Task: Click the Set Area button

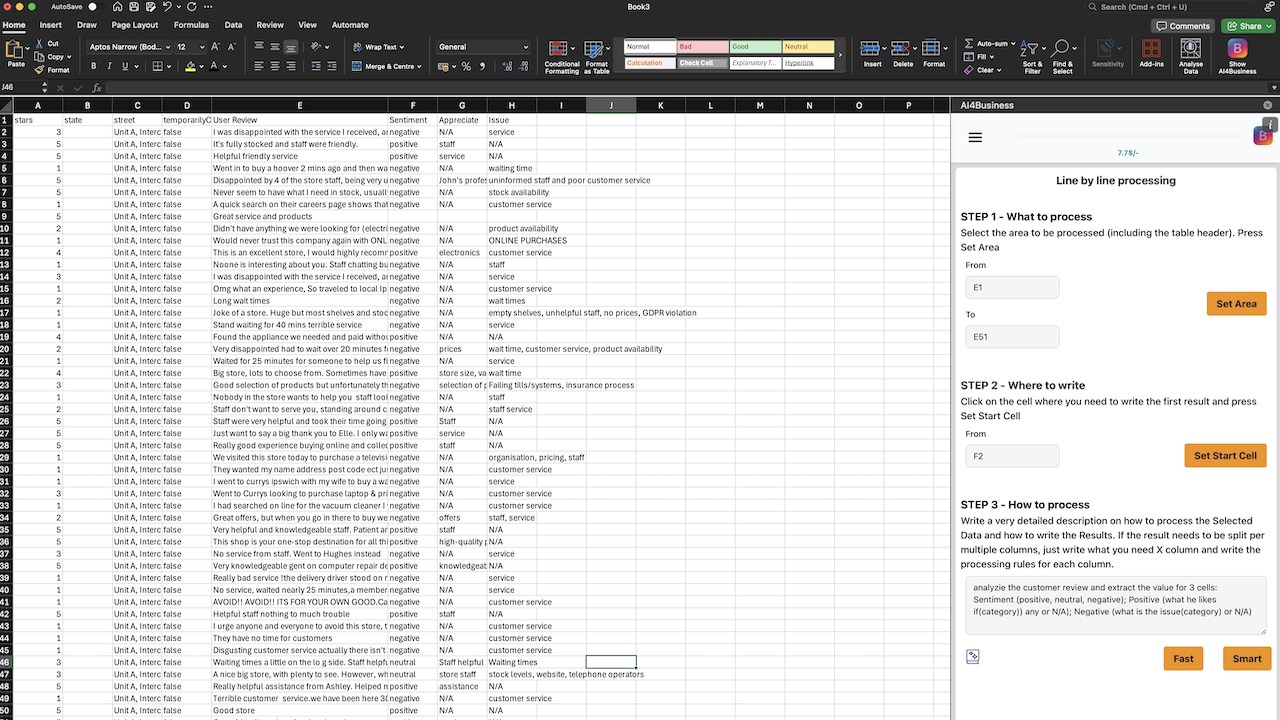Action: point(1236,304)
